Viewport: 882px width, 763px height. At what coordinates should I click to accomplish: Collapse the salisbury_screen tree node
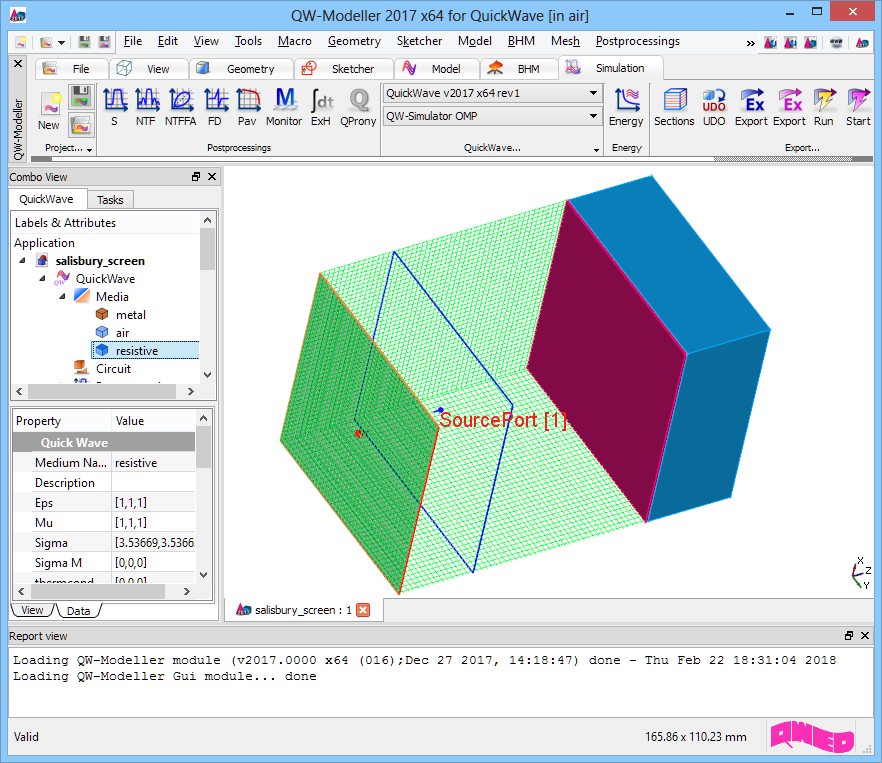[23, 261]
